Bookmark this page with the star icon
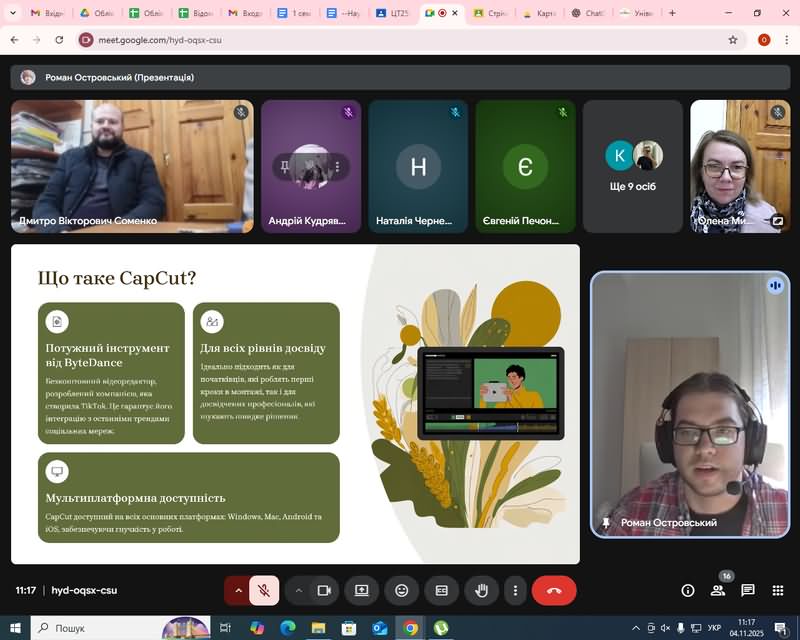Screen dimensions: 800x640 tap(733, 40)
